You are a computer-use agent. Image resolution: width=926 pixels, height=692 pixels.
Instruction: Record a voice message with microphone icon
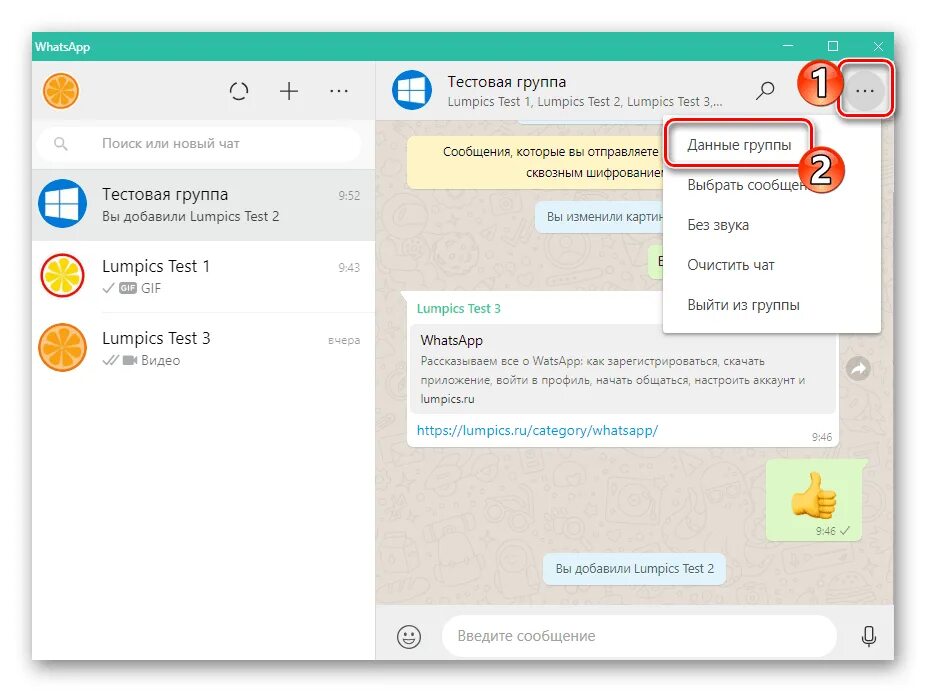[x=868, y=636]
